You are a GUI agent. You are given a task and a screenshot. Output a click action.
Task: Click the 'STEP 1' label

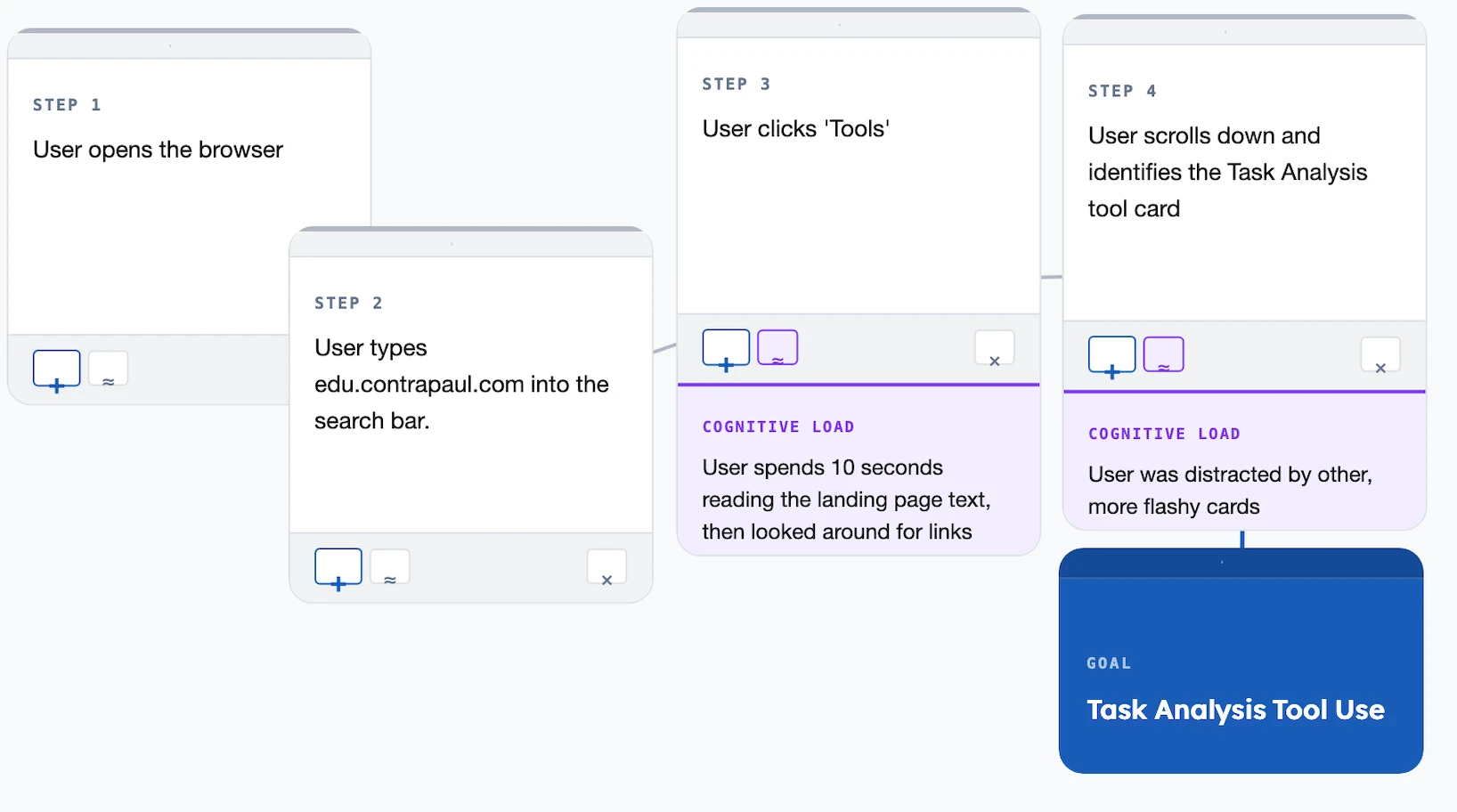click(x=67, y=105)
